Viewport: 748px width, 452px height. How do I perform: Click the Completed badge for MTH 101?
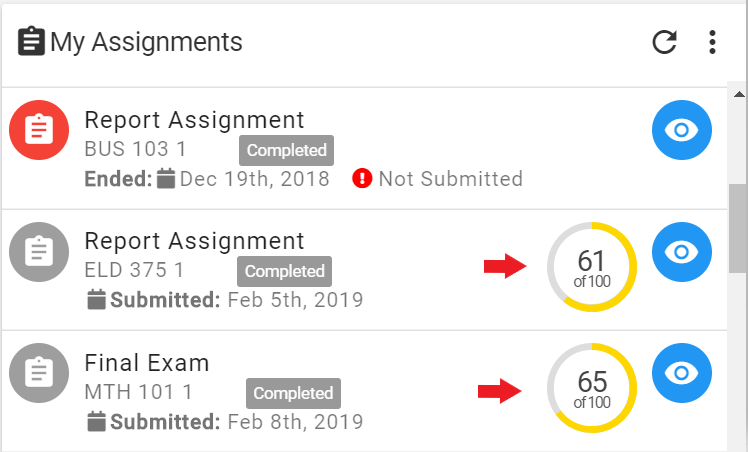point(293,393)
